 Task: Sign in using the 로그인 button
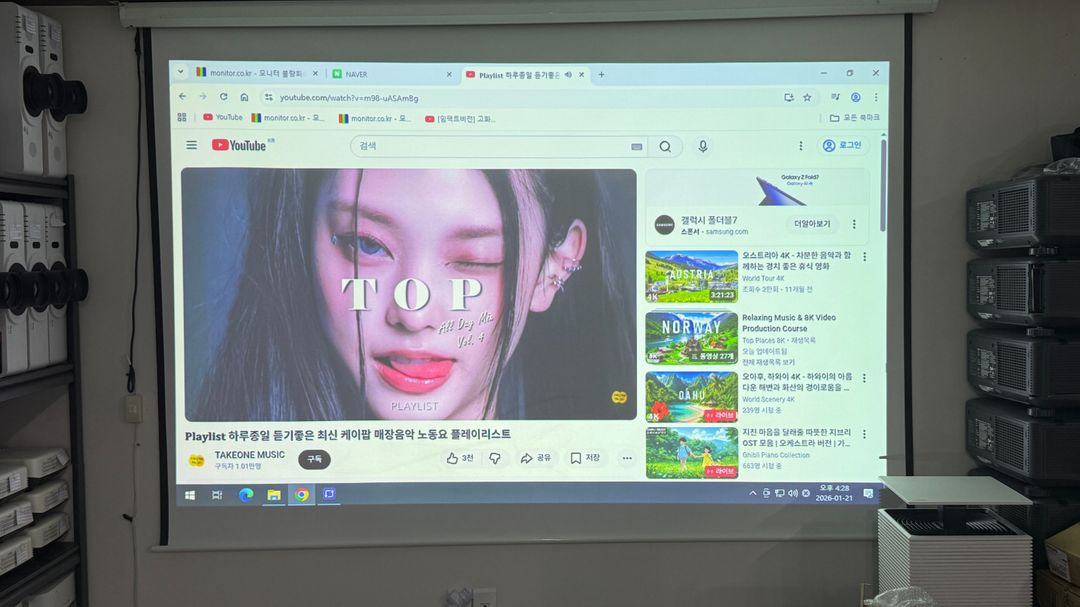click(843, 146)
